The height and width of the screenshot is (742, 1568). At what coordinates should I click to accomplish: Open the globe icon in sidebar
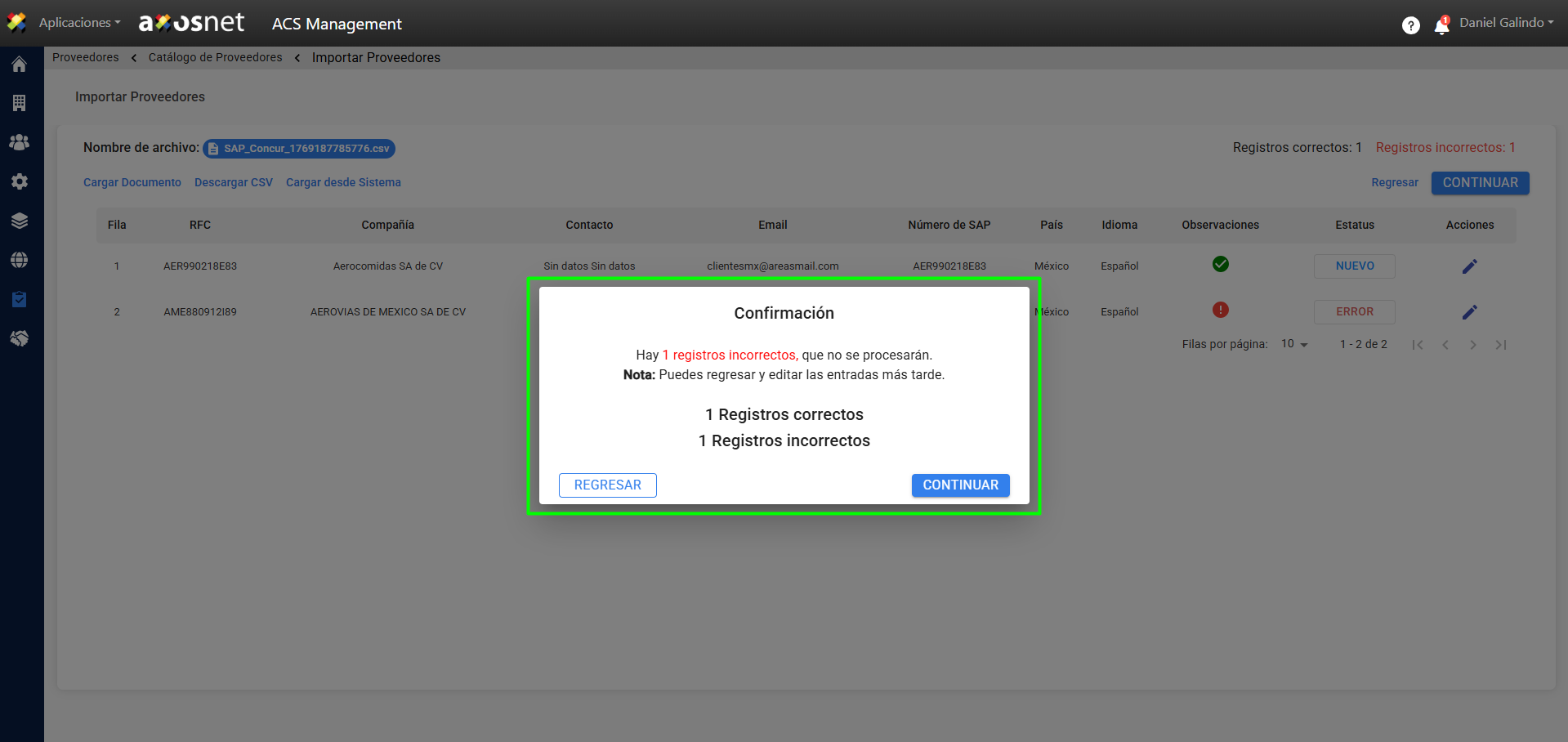coord(20,260)
